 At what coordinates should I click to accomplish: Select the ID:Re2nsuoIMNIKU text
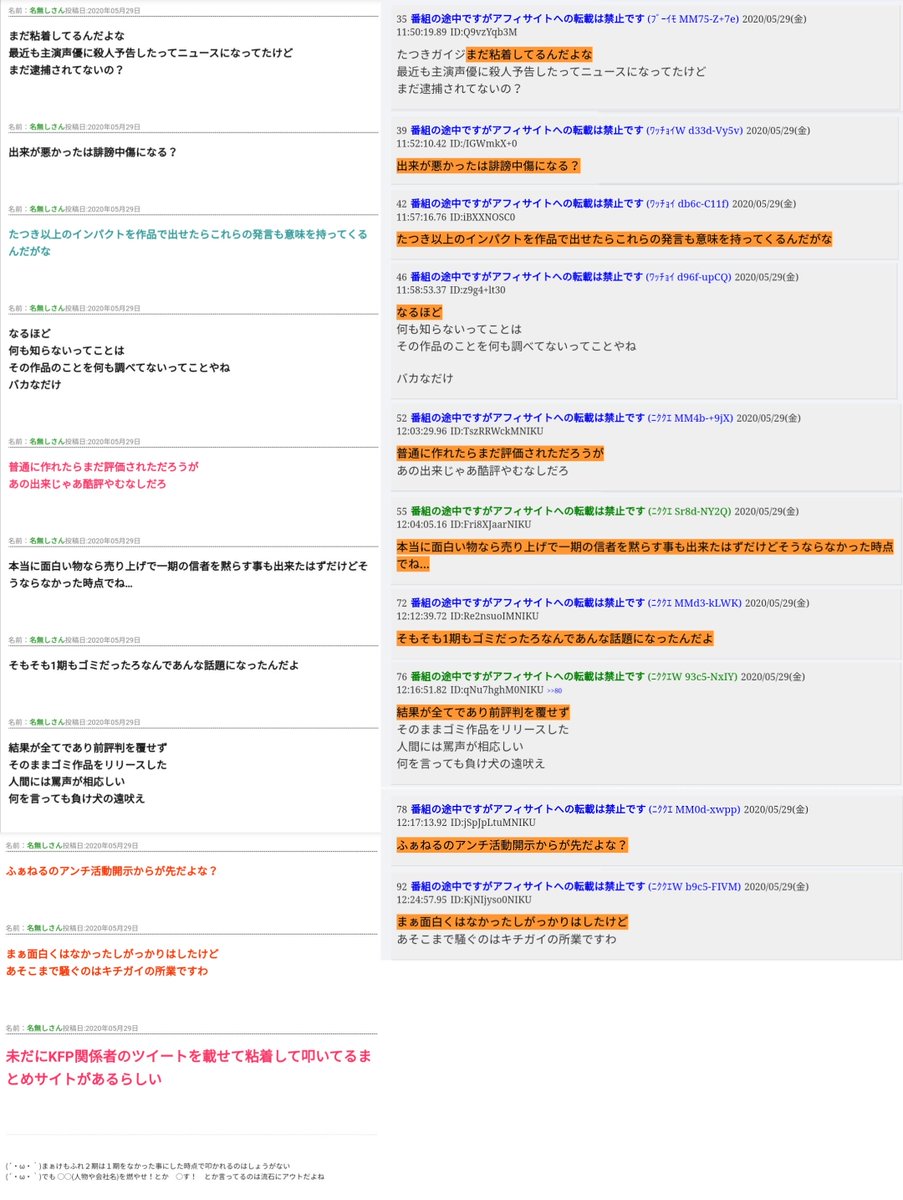coord(494,616)
